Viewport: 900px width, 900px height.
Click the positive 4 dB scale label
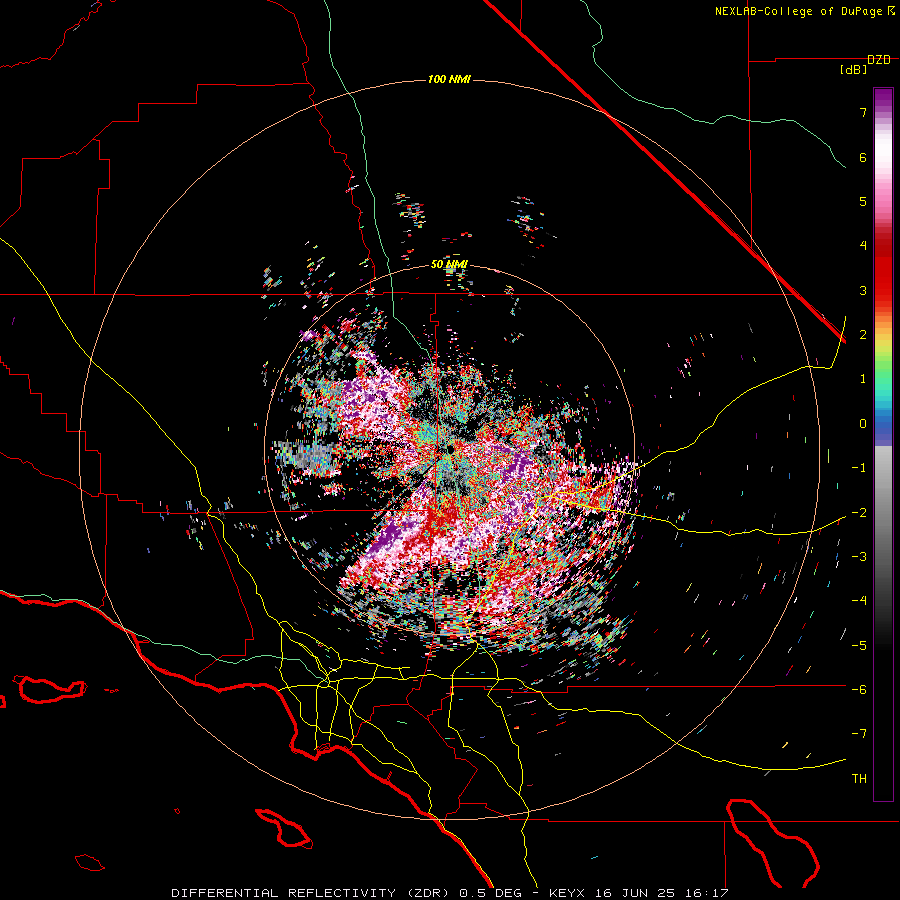(863, 246)
